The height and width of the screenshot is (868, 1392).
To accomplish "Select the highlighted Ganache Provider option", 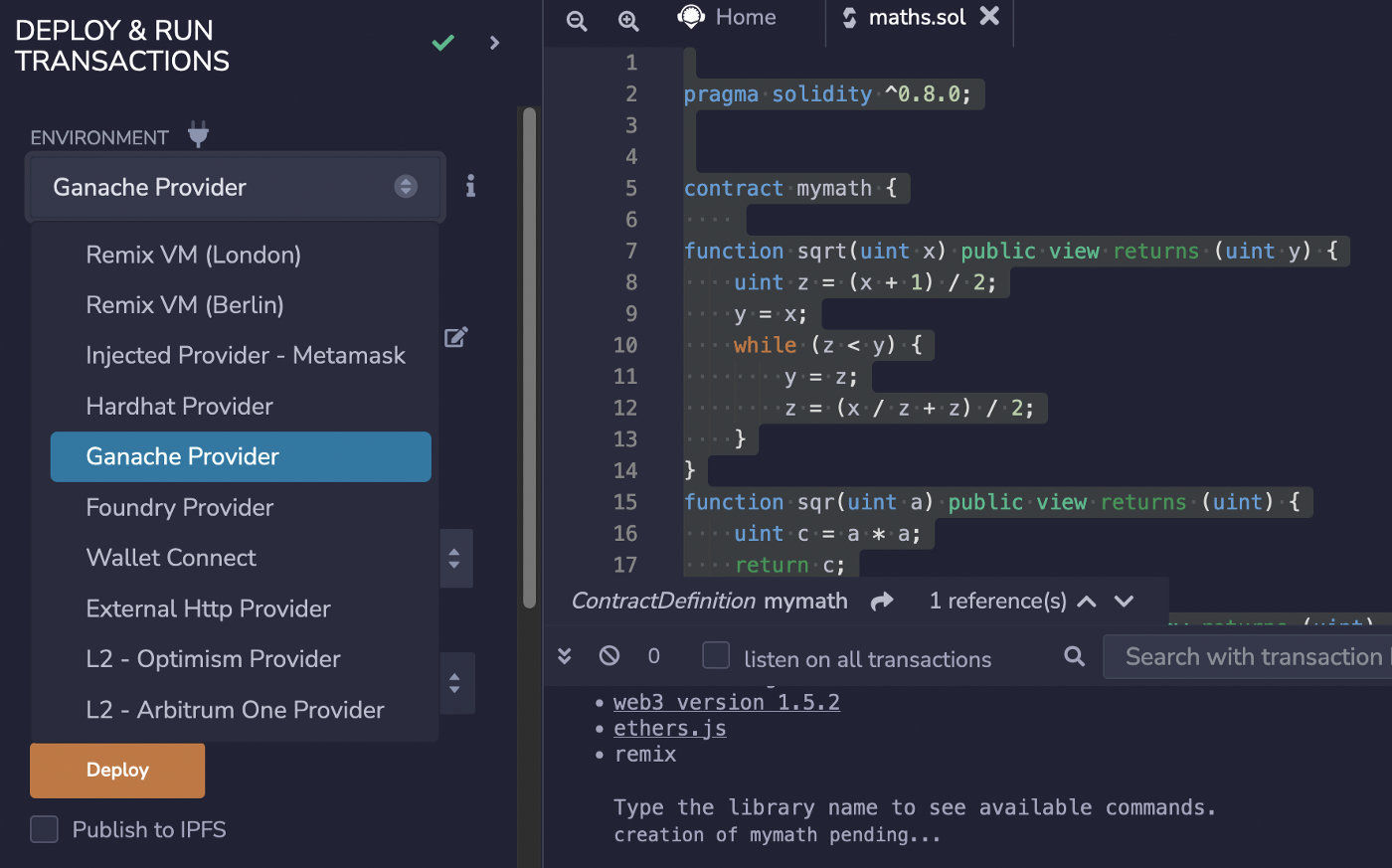I will 241,456.
